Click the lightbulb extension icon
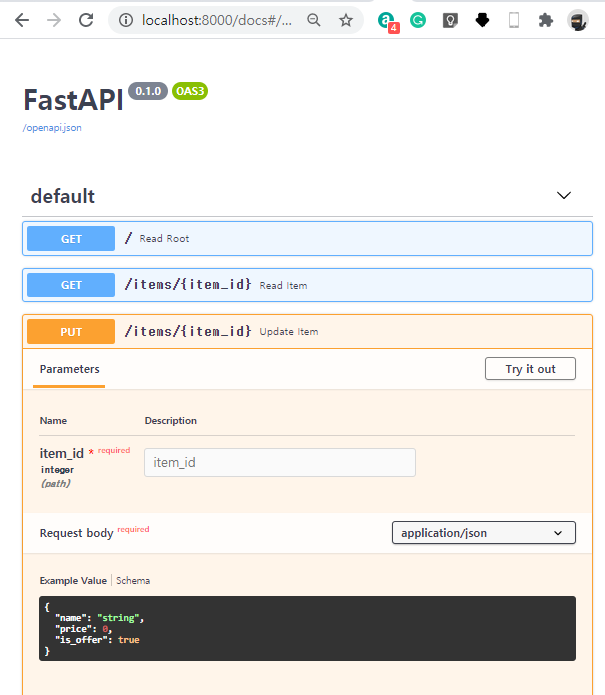This screenshot has width=605, height=695. [450, 20]
